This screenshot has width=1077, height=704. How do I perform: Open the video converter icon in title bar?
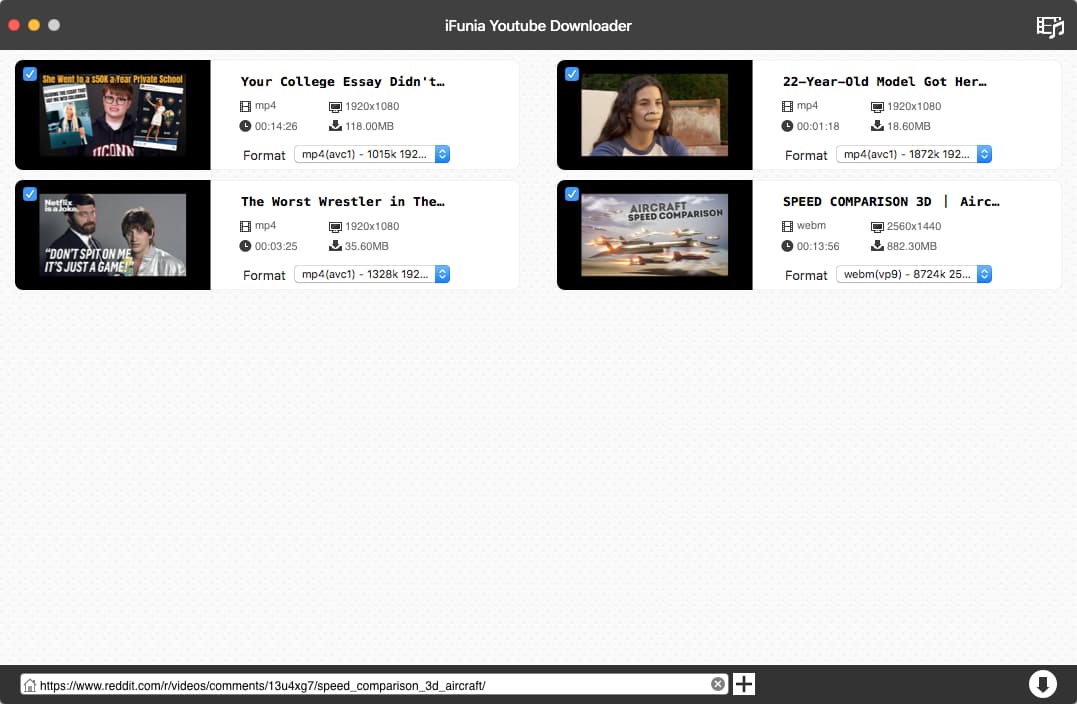(x=1049, y=26)
